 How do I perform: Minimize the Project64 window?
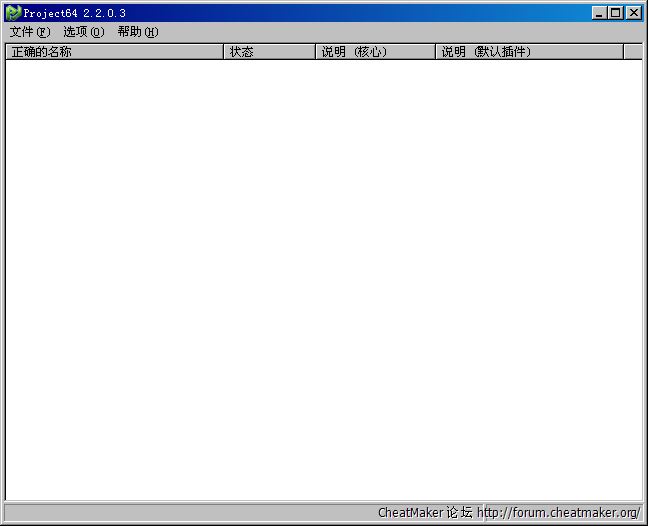[x=599, y=13]
